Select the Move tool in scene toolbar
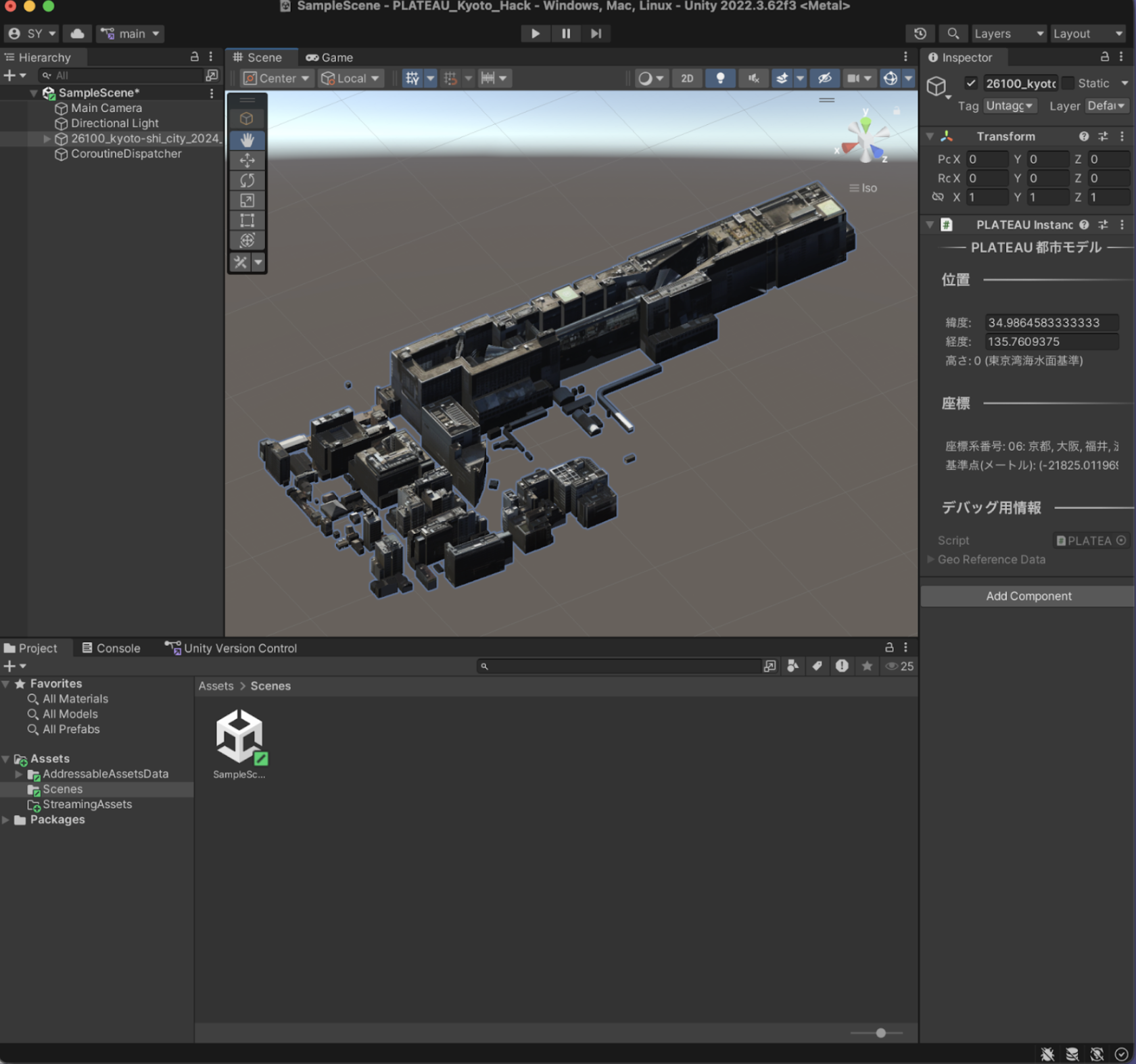The width and height of the screenshot is (1136, 1064). tap(247, 160)
